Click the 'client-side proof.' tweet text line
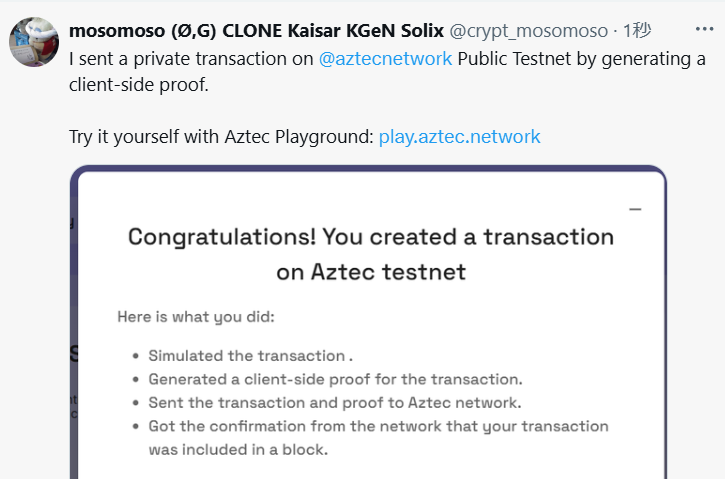 coord(139,85)
